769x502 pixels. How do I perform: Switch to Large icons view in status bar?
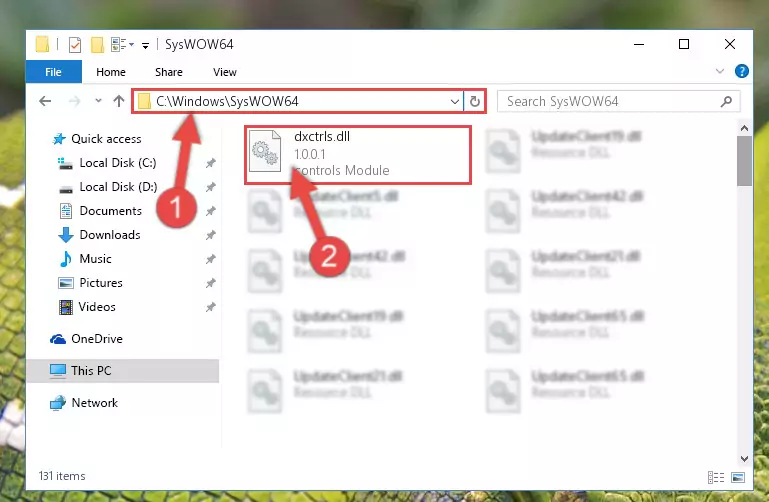point(738,477)
